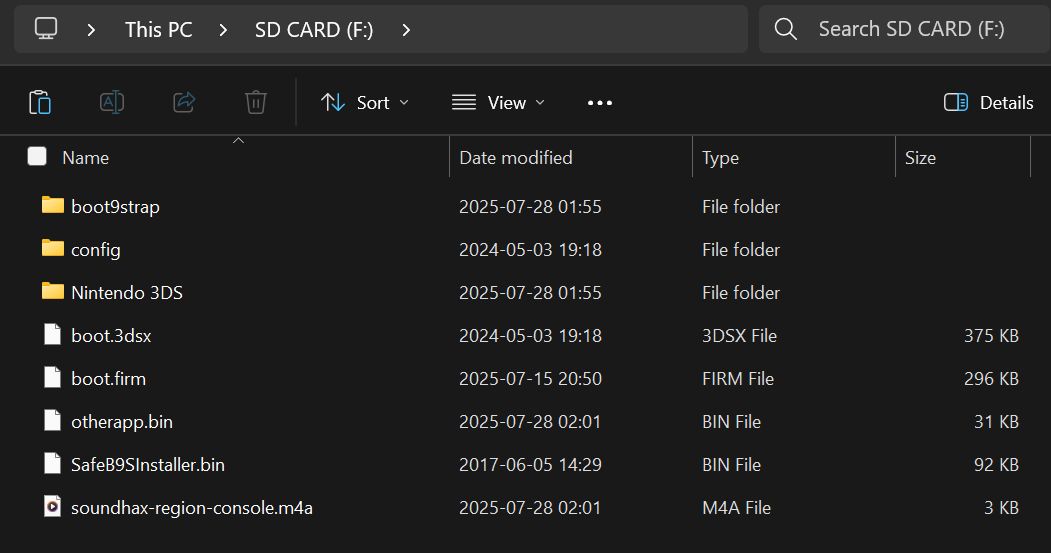Click BIN File type in otherapp.bin row
This screenshot has width=1051, height=553.
731,422
